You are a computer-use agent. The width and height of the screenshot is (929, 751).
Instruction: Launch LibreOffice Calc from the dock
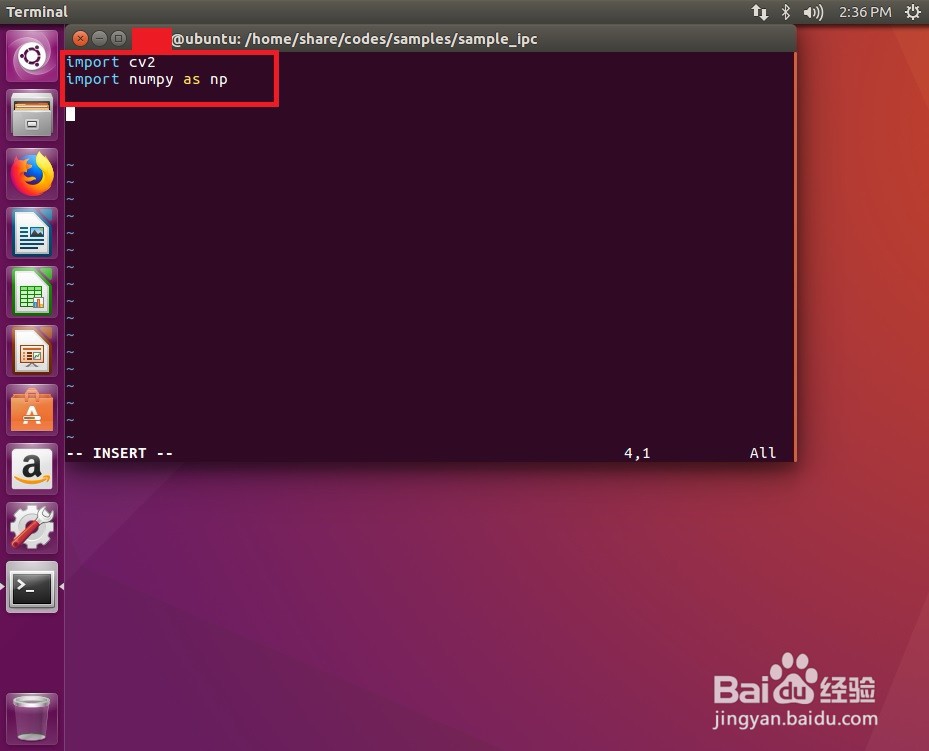click(x=32, y=291)
